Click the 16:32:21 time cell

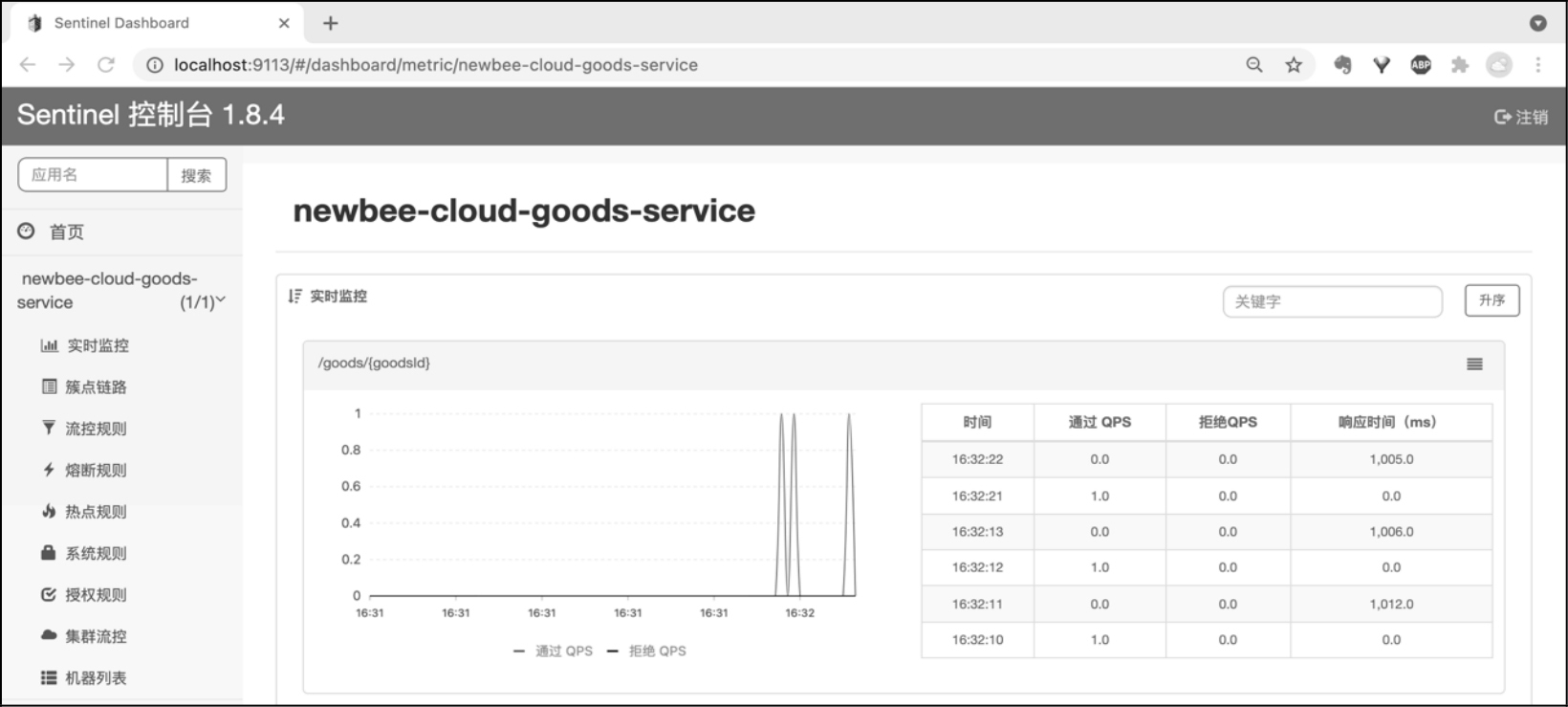(977, 496)
